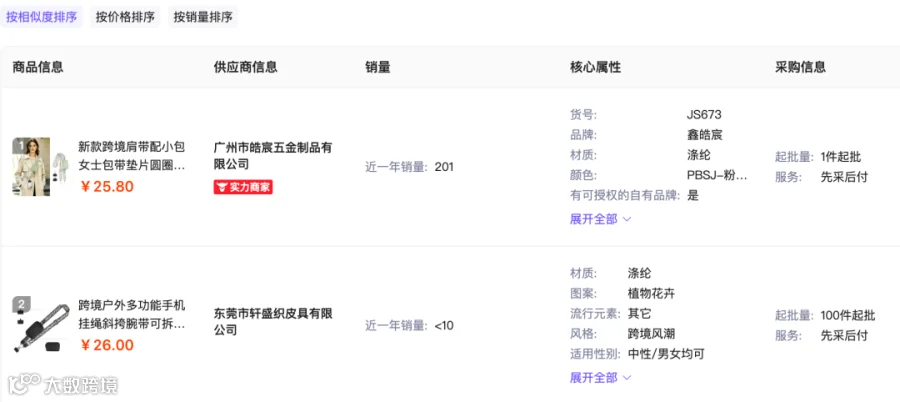Click the 大数跨境 watermark logo

63,385
